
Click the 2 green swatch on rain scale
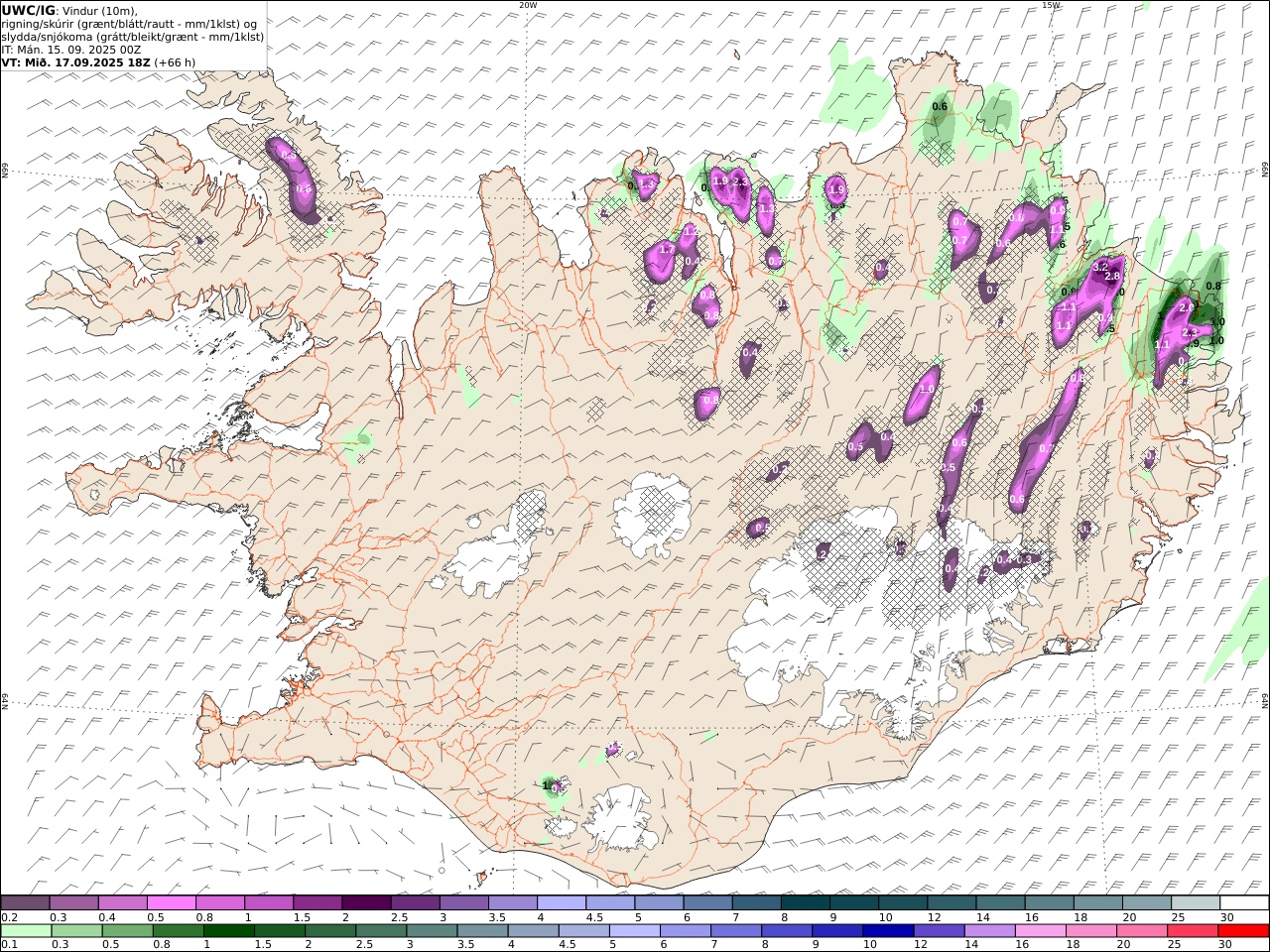[x=330, y=931]
